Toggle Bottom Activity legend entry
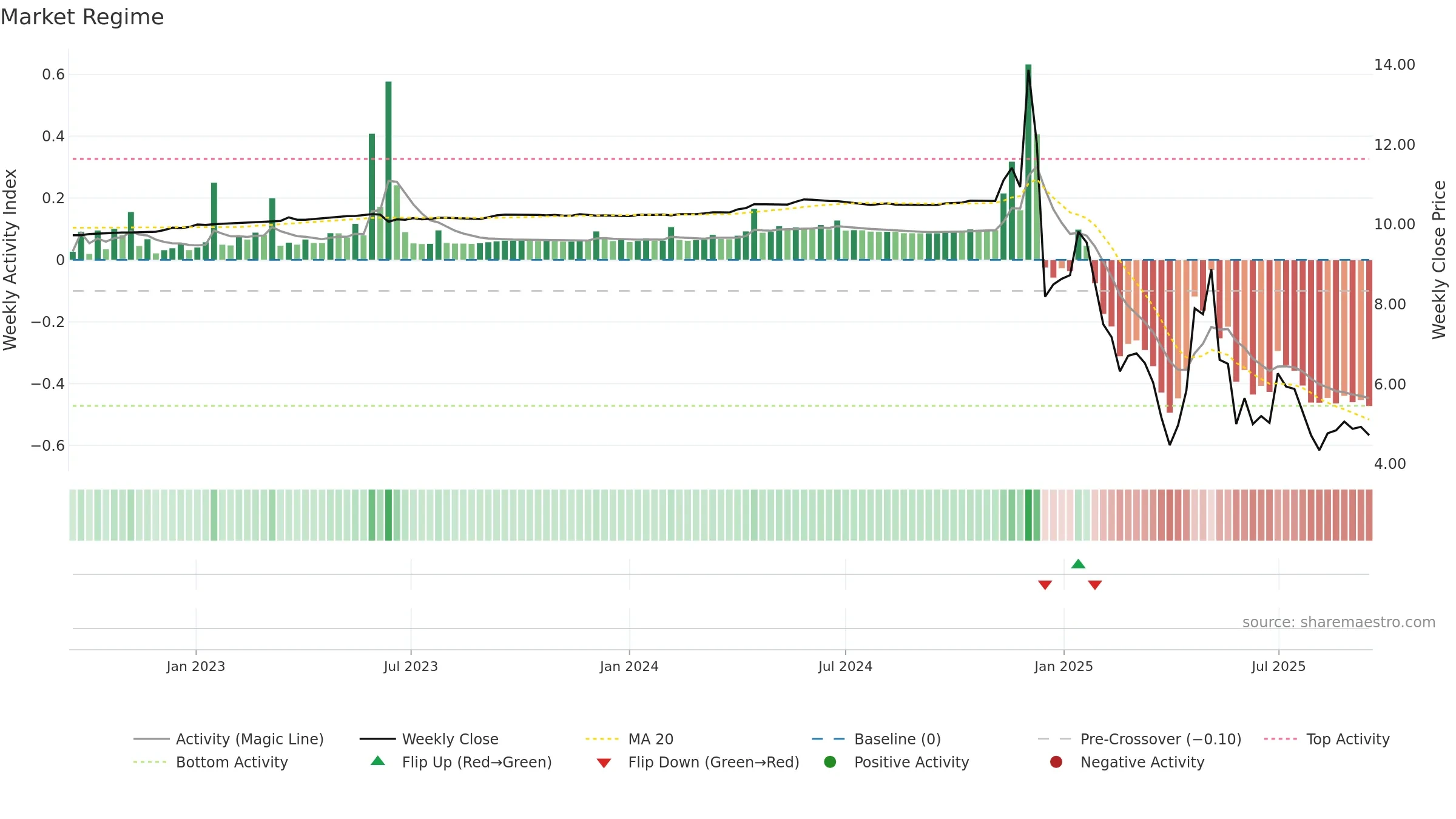This screenshot has width=1456, height=819. coord(211,762)
